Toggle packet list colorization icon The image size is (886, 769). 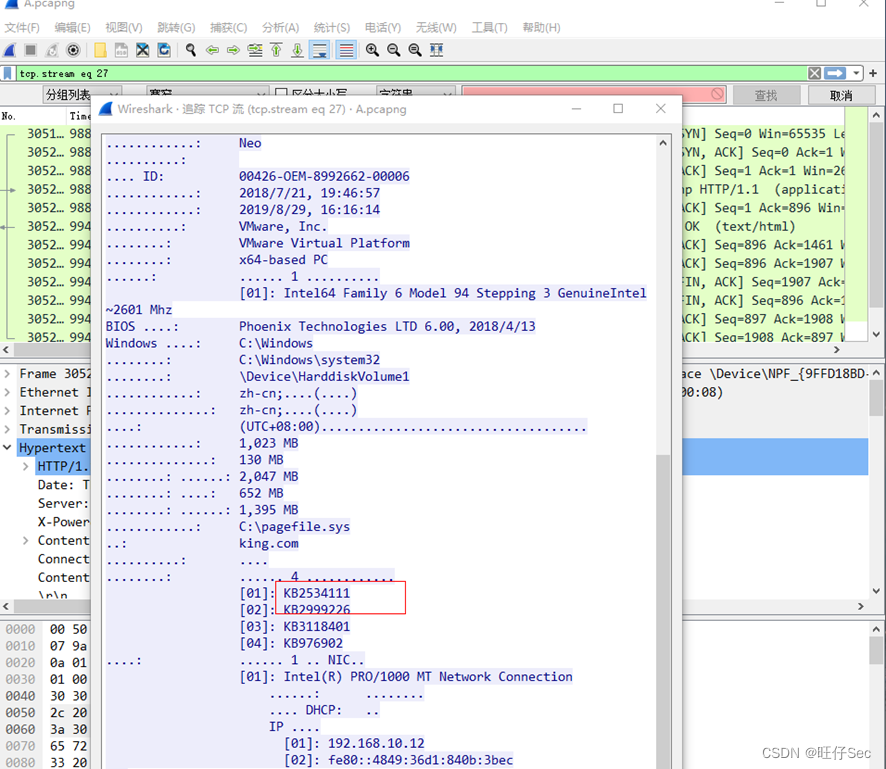346,50
